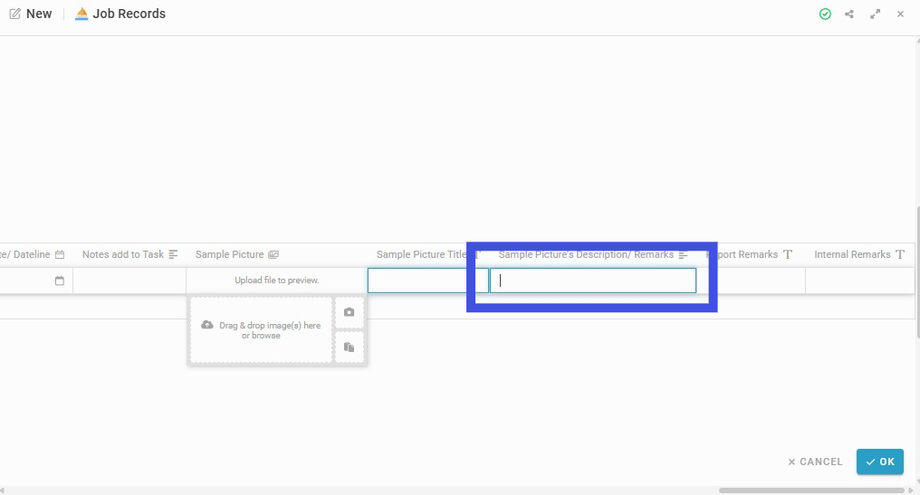Click the CANCEL button
The height and width of the screenshot is (495, 920).
815,462
